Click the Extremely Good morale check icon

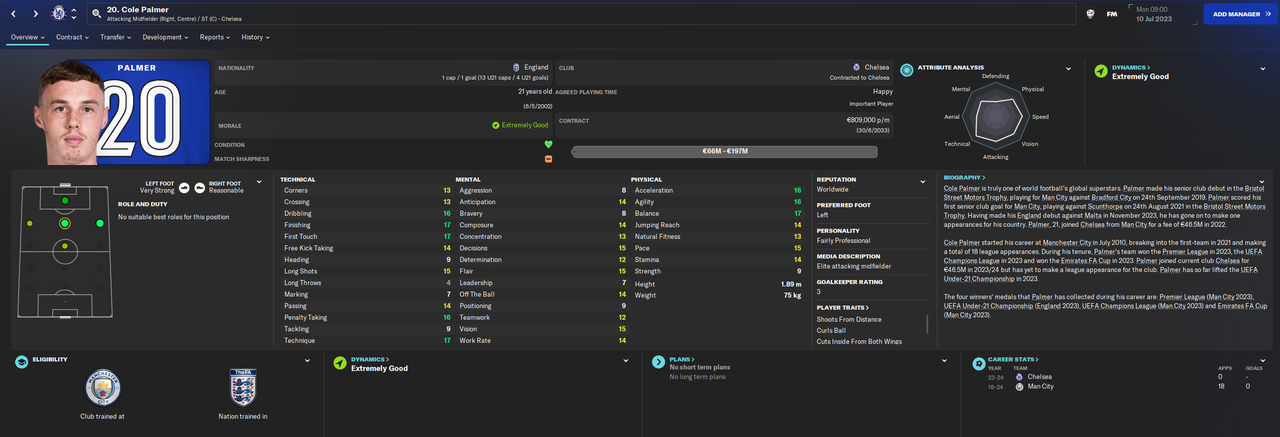click(x=495, y=125)
